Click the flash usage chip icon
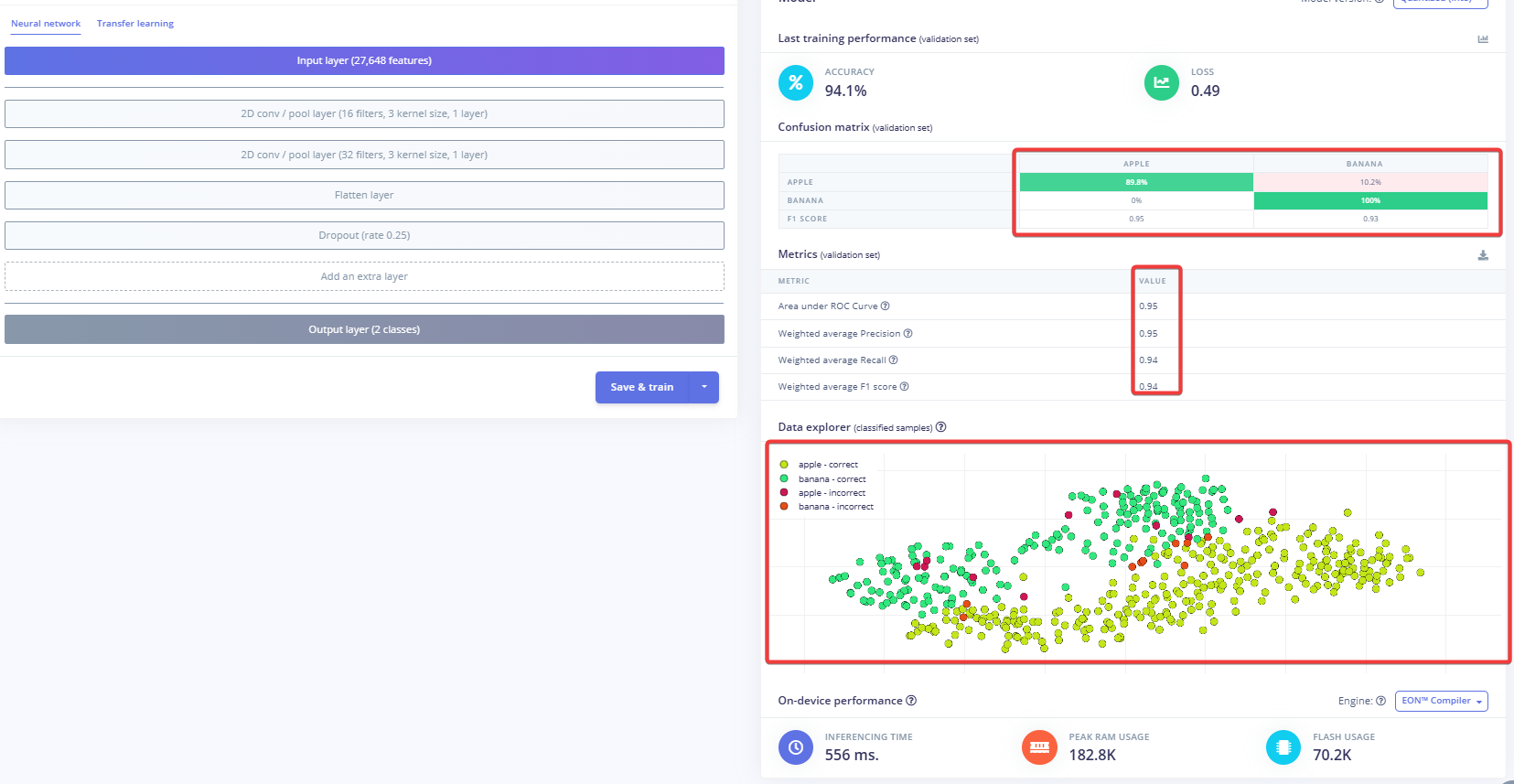The width and height of the screenshot is (1514, 784). (1283, 747)
